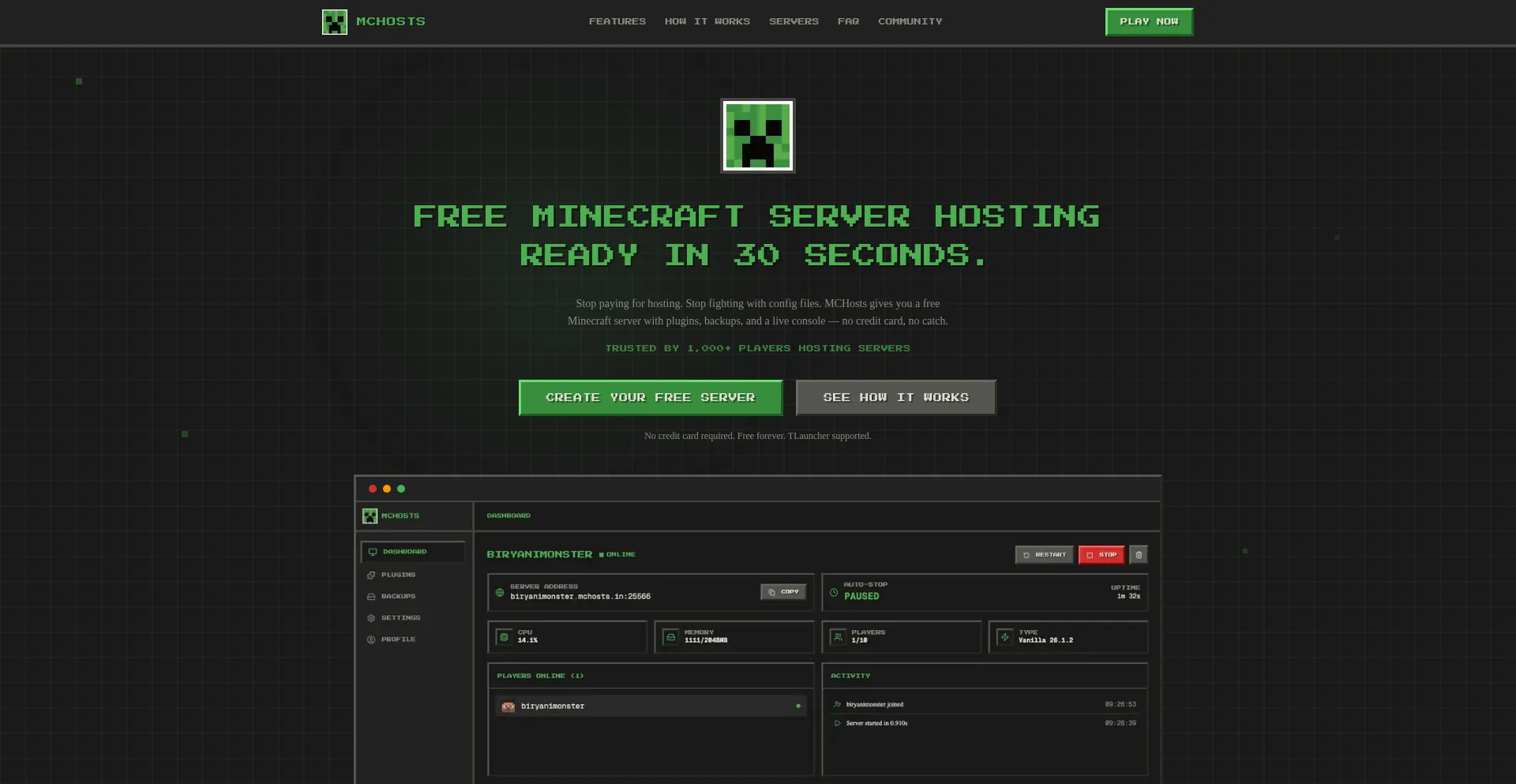The image size is (1516, 784).
Task: Click the CPU value 14.1%
Action: tap(527, 640)
